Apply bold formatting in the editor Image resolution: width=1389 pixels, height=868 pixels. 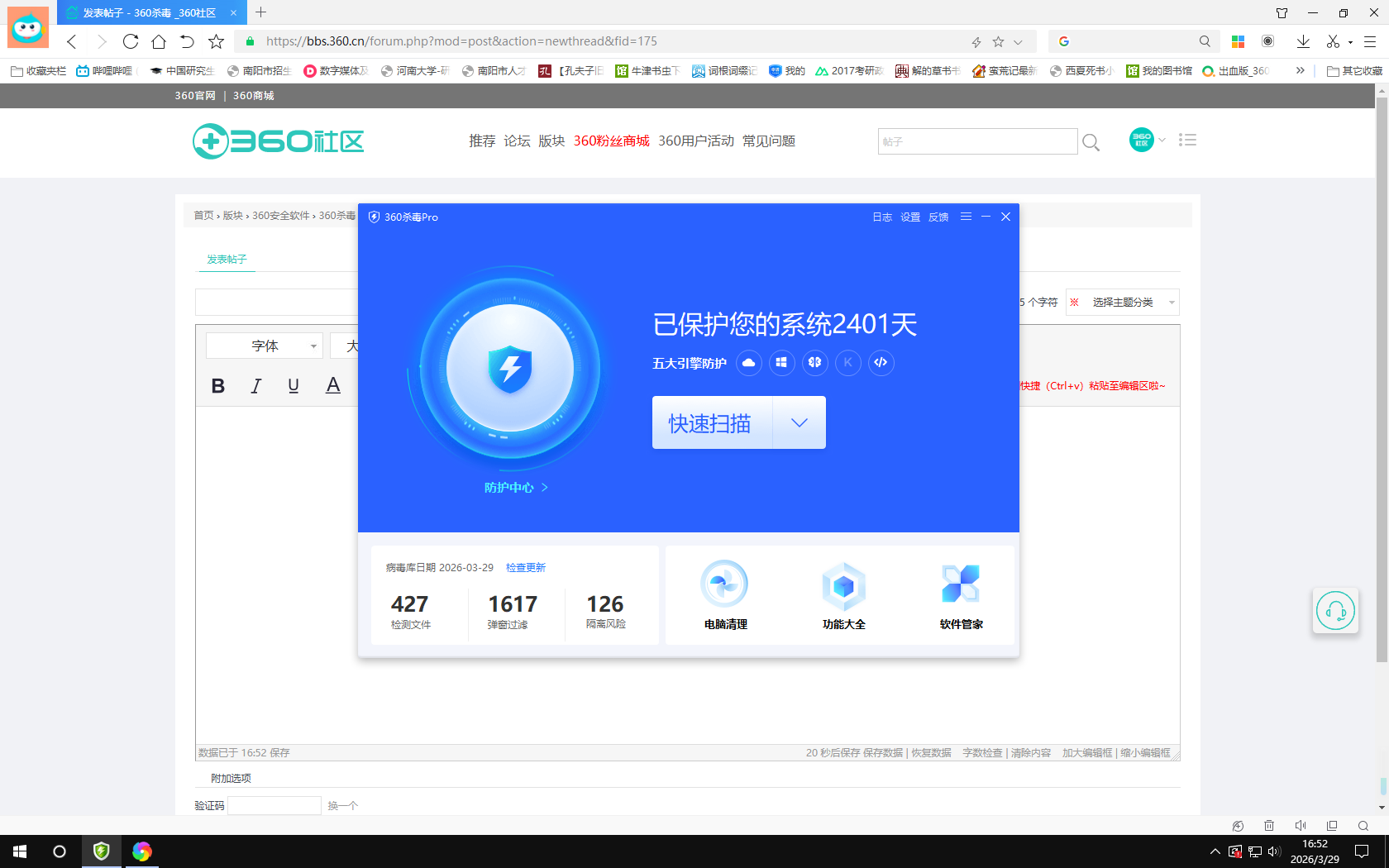click(217, 385)
